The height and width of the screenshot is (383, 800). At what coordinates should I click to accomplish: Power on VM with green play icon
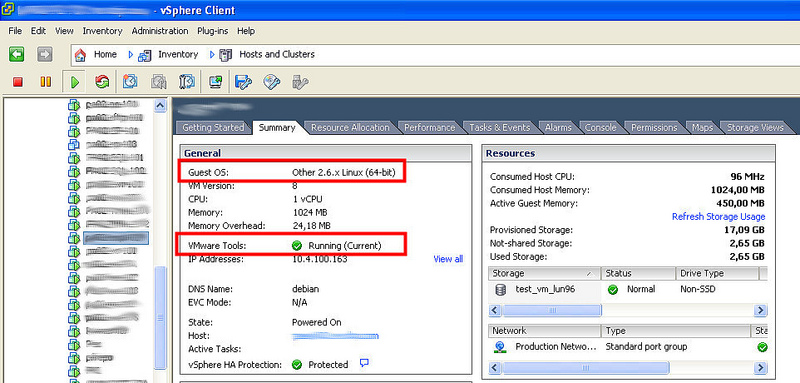75,82
